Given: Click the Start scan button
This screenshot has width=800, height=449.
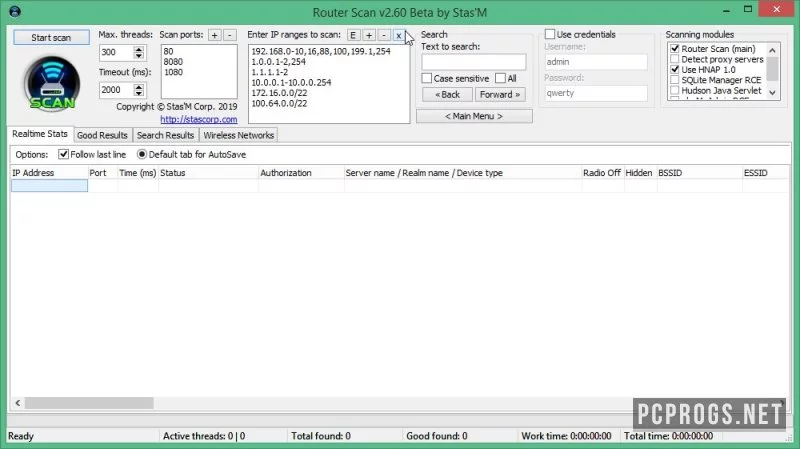Looking at the screenshot, I should click(51, 37).
